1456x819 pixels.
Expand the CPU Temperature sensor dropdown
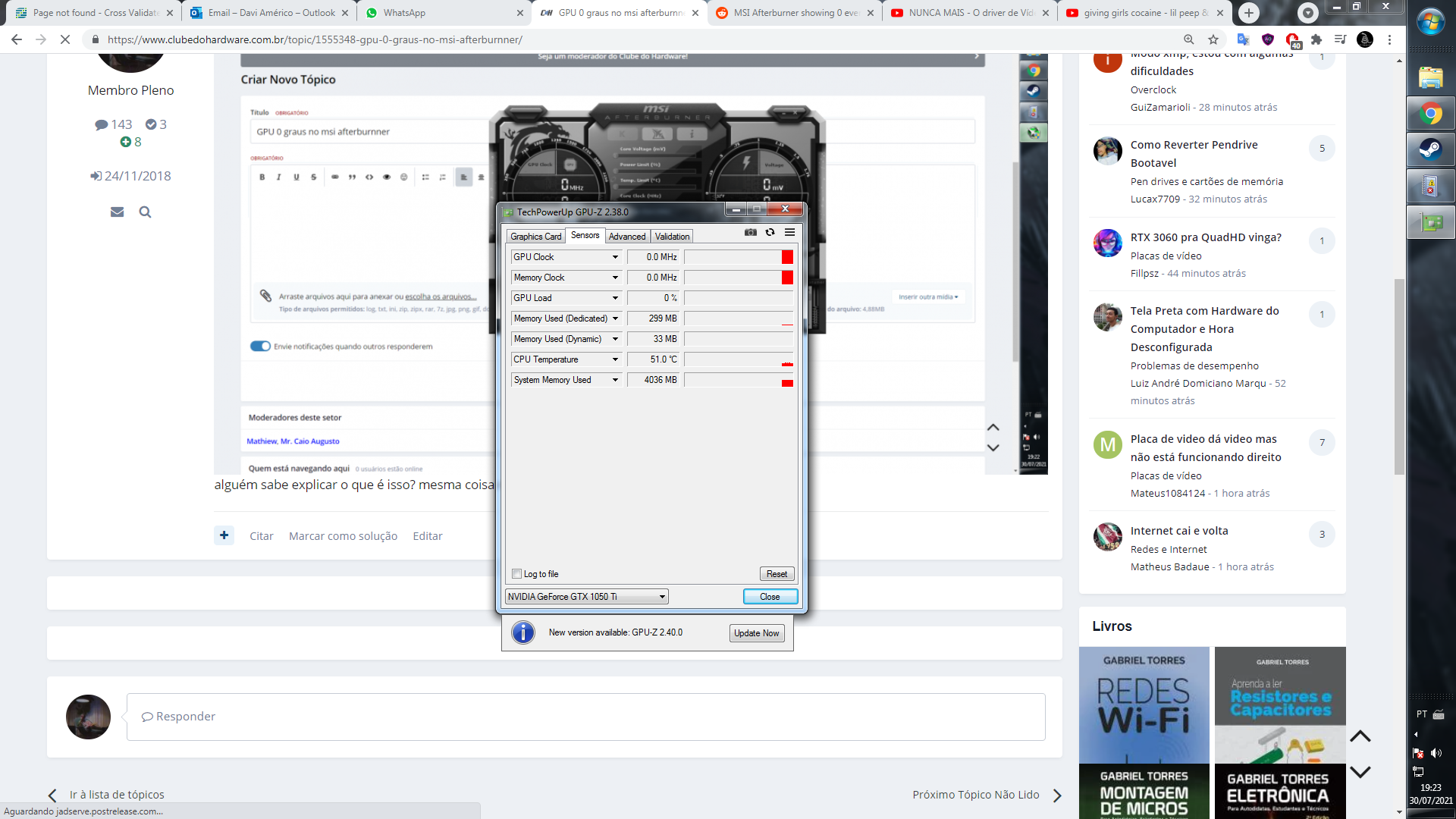[x=615, y=359]
